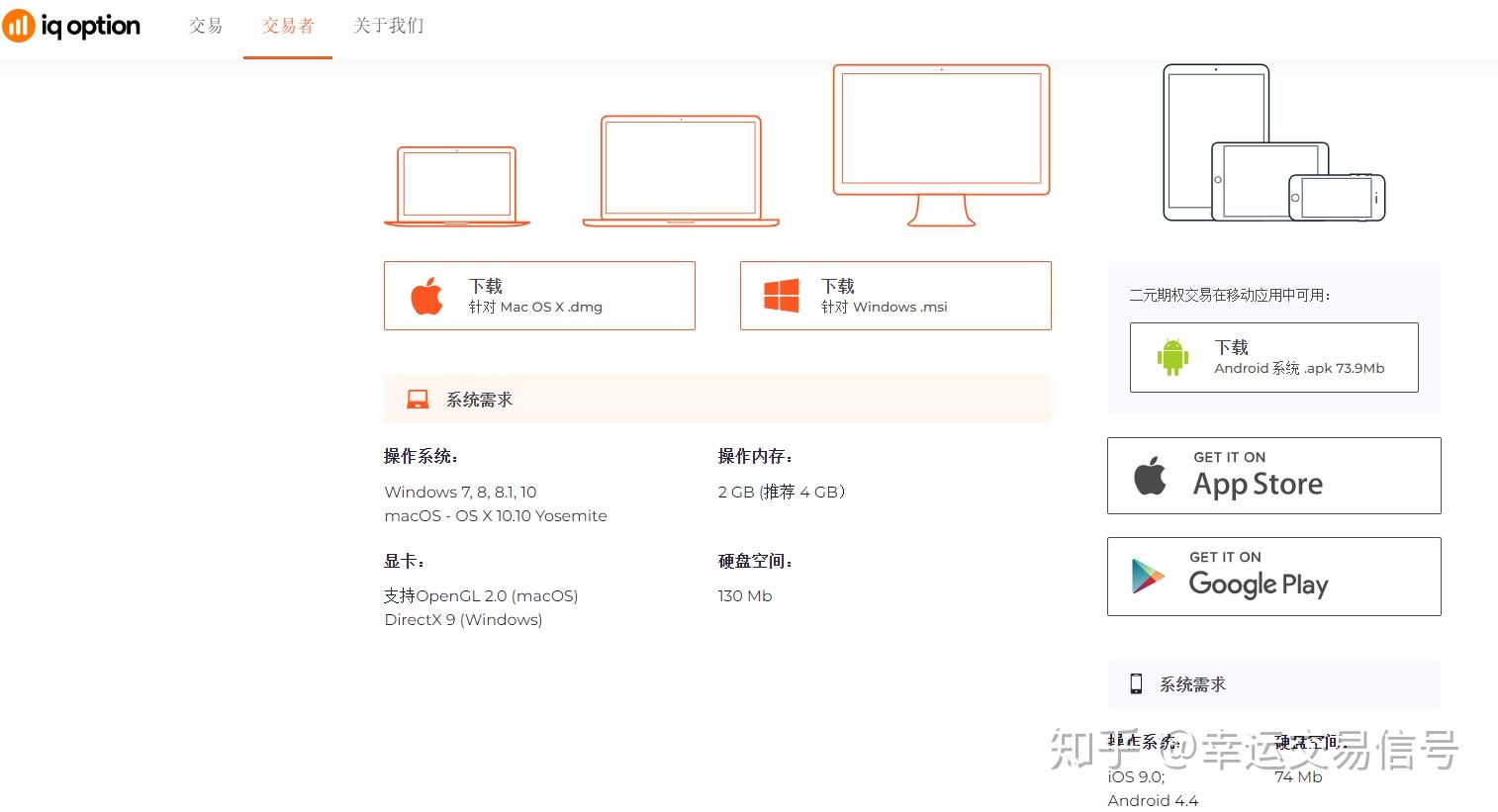
Task: Click the green Android robot icon
Action: click(1173, 357)
